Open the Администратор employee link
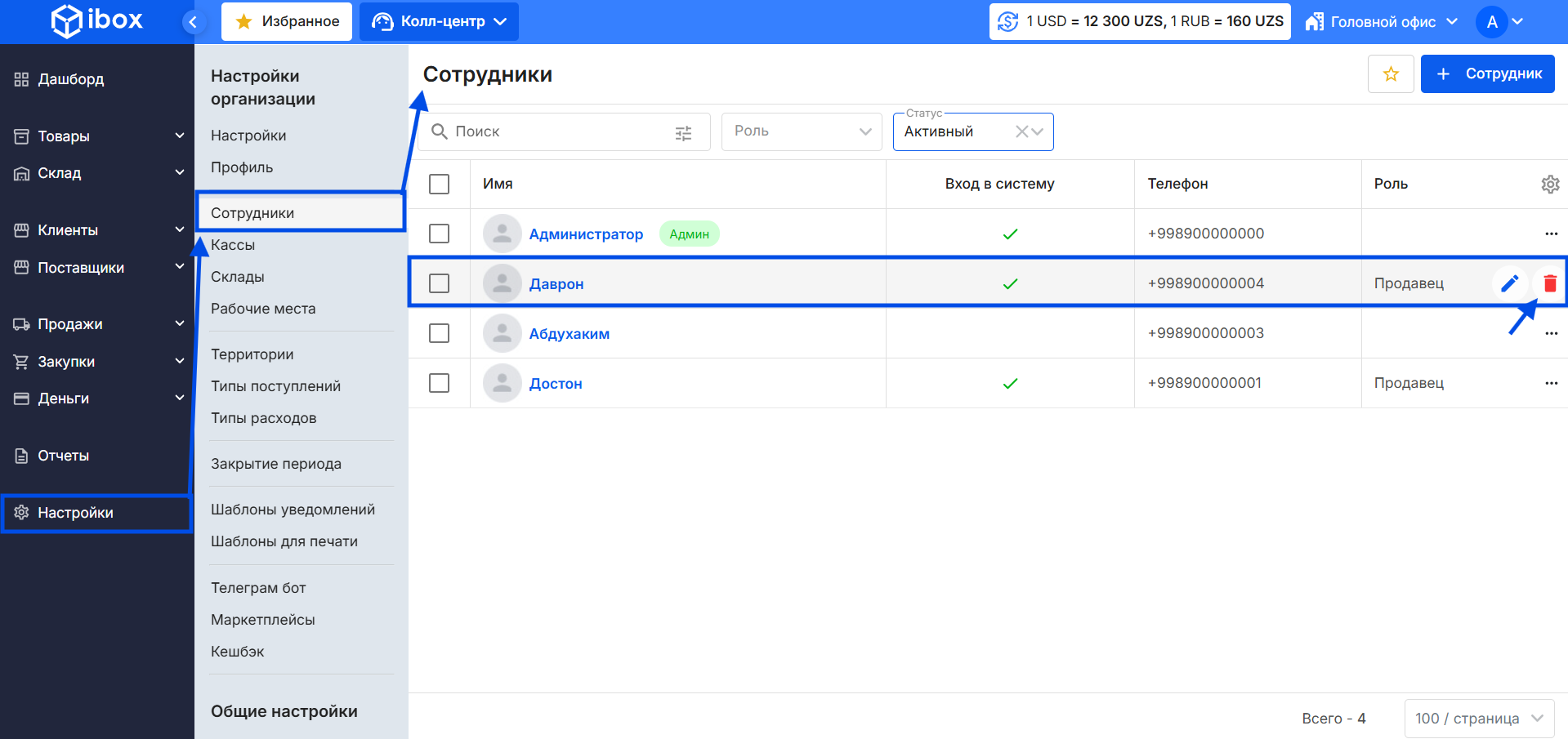Image resolution: width=1568 pixels, height=739 pixels. coord(586,234)
